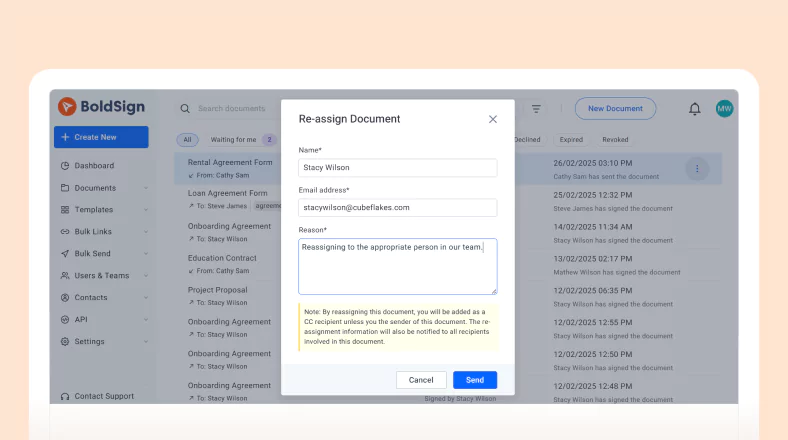Click the New Document button

[615, 108]
